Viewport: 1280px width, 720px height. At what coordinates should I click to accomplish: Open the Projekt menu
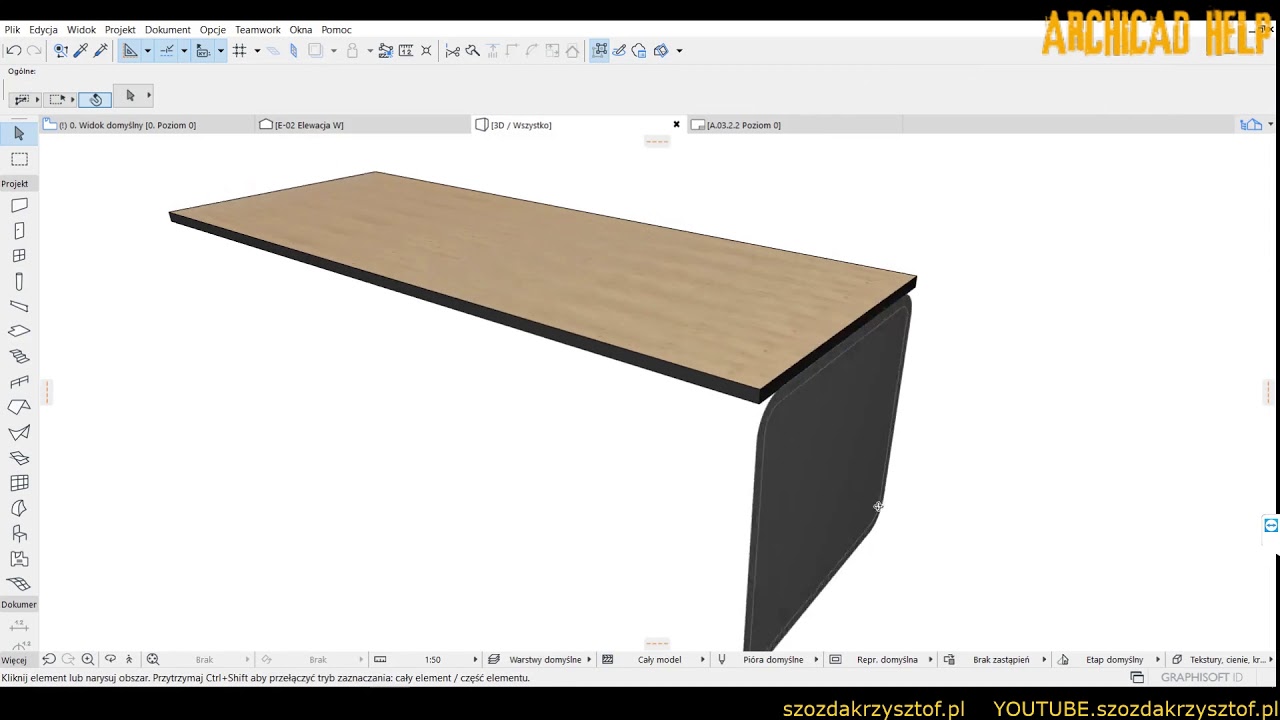tap(120, 30)
